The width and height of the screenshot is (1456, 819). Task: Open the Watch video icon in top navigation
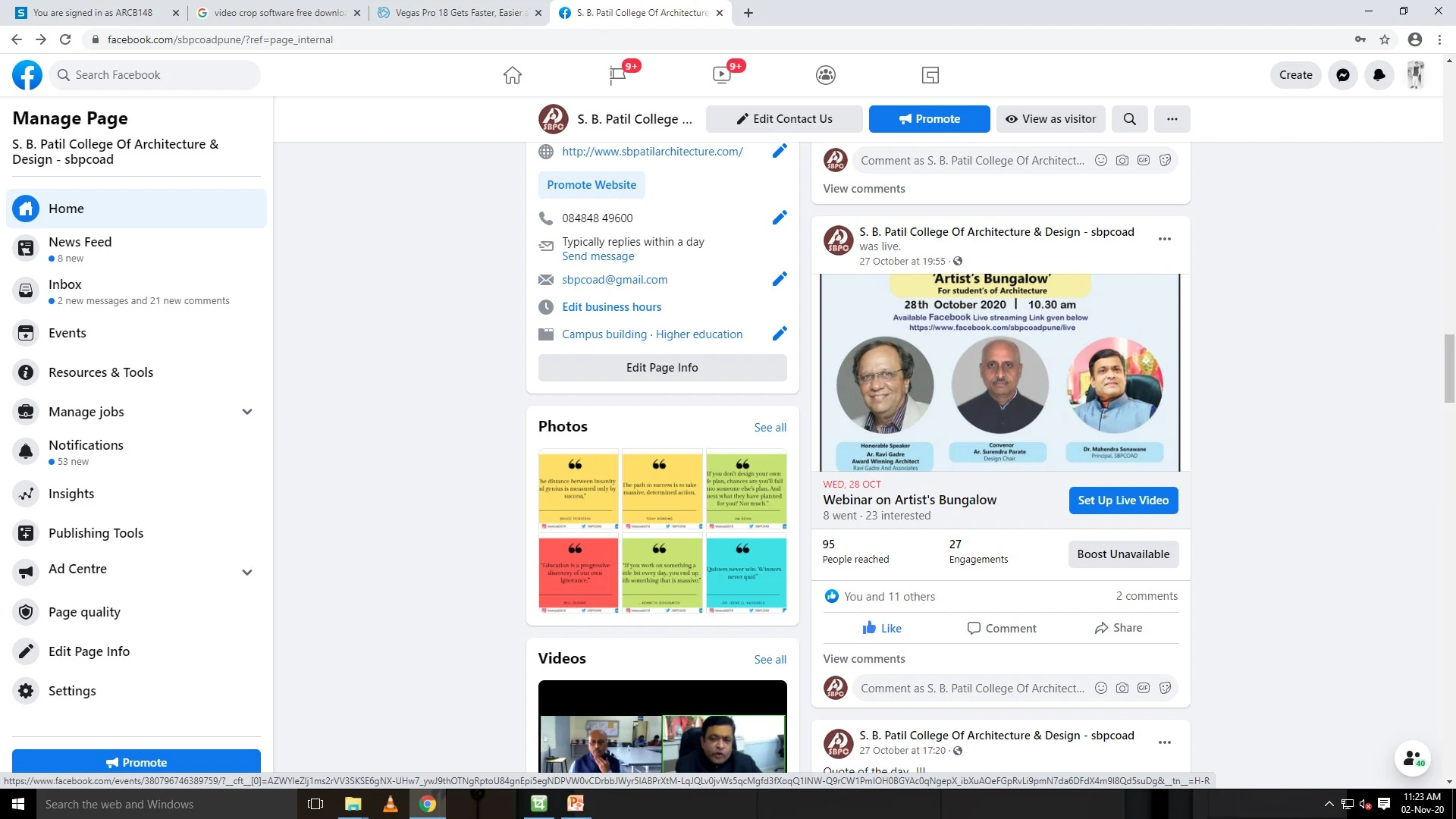click(721, 75)
